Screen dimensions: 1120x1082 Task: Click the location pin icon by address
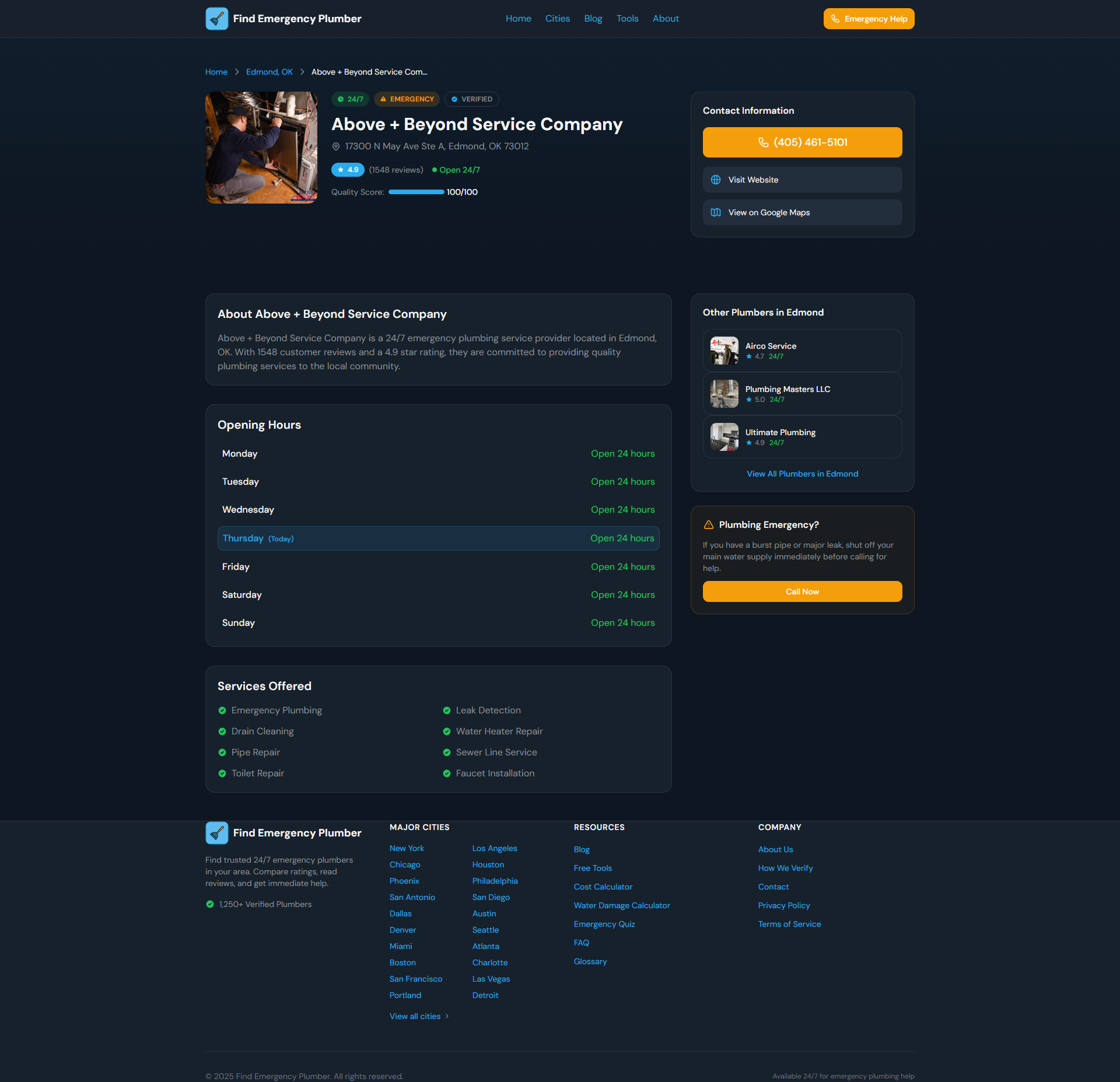tap(336, 146)
